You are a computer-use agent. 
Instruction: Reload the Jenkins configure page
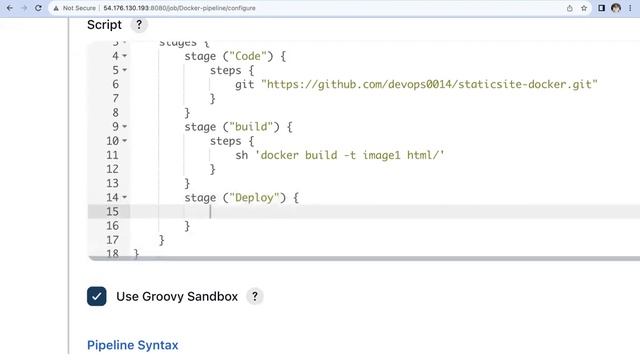pos(38,8)
